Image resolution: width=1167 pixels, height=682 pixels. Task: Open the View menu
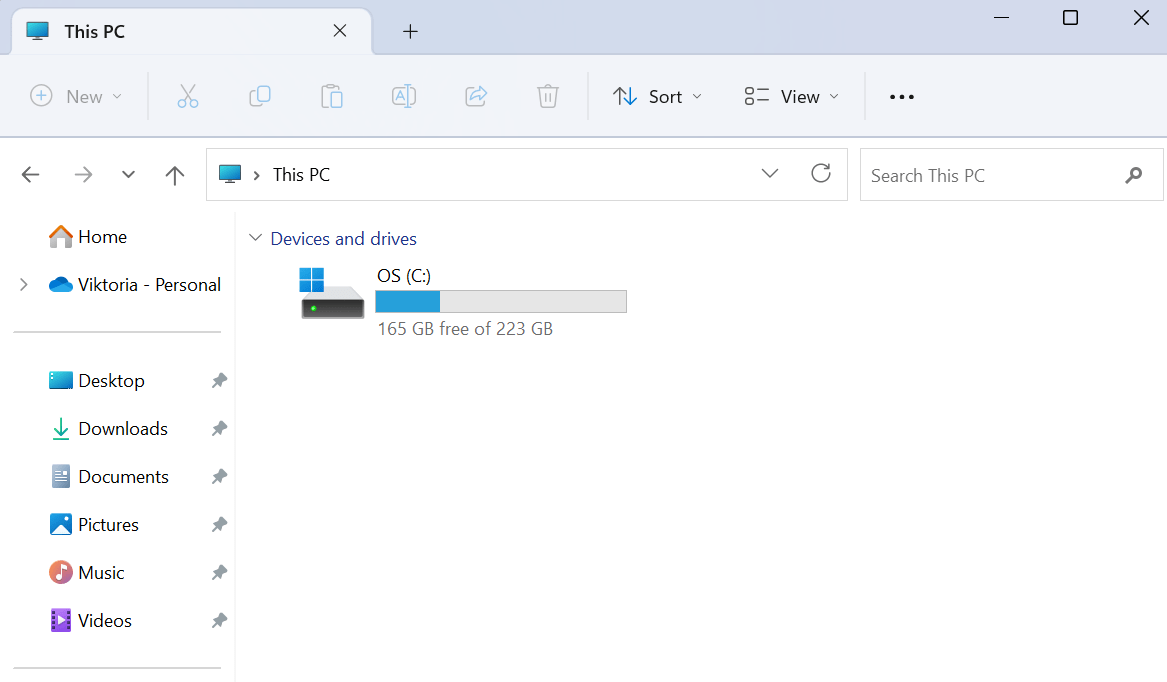[789, 96]
